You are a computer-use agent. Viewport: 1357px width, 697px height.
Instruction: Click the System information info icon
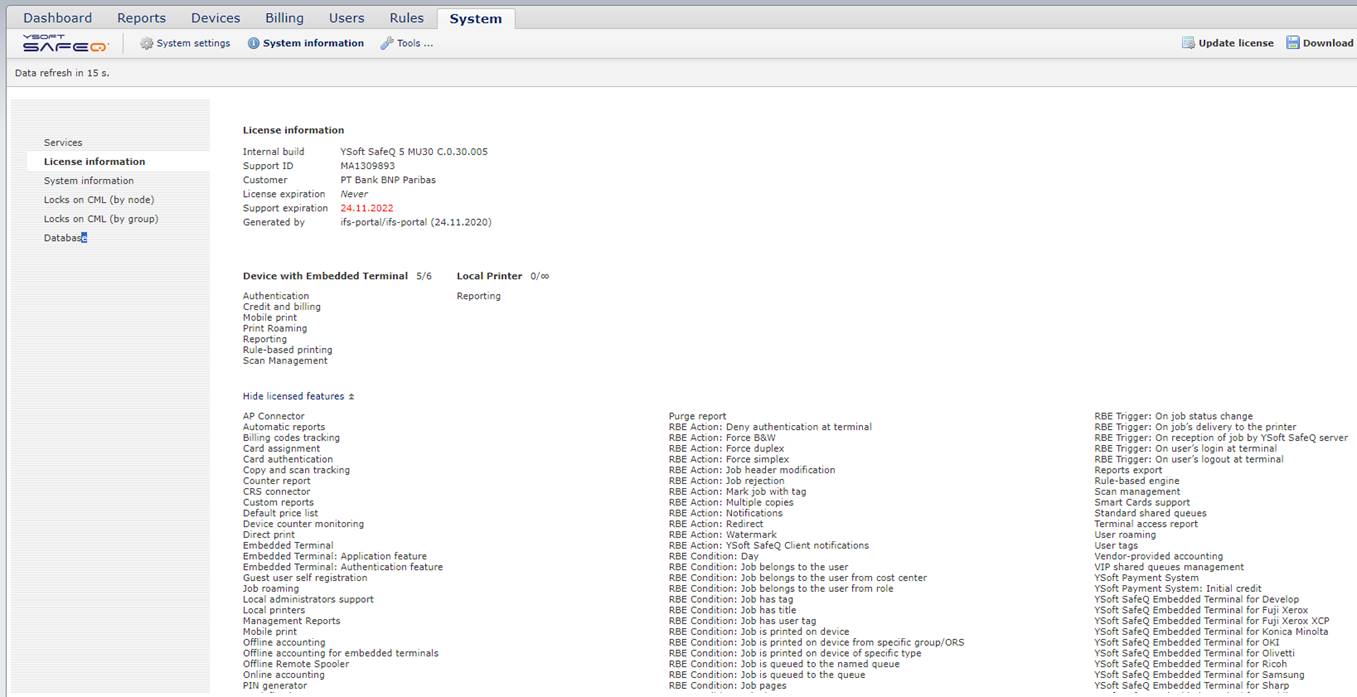tap(254, 43)
